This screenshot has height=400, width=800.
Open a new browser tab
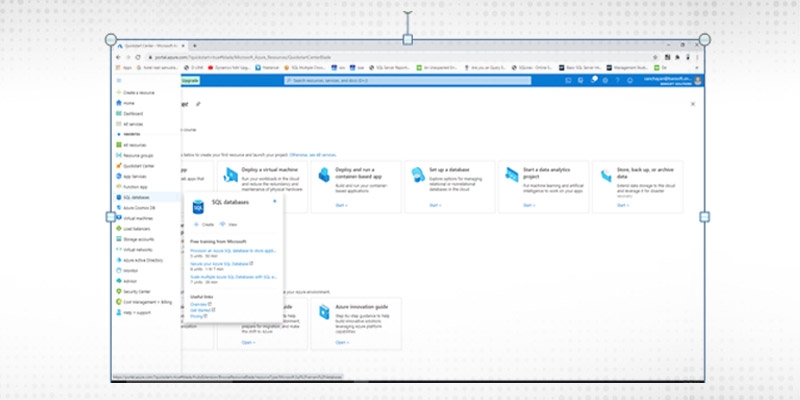194,46
